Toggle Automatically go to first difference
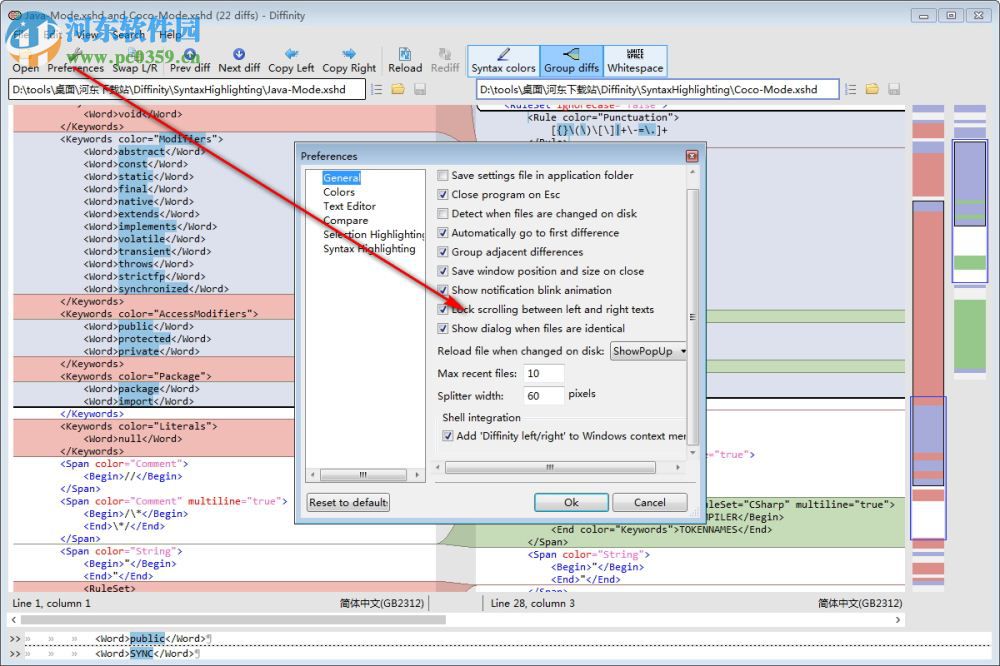Image resolution: width=1000 pixels, height=666 pixels. coord(443,232)
